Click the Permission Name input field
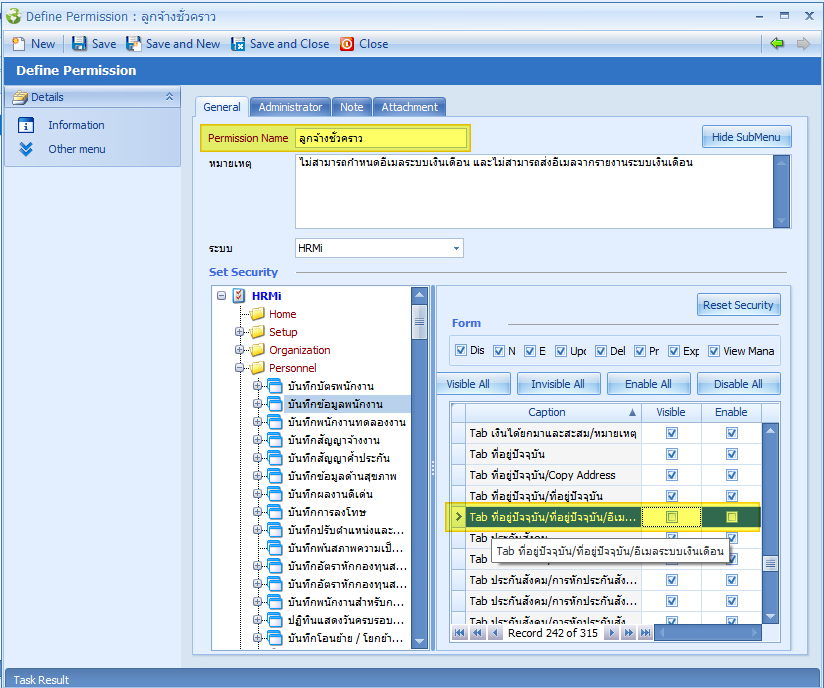Viewport: 824px width, 688px height. 380,138
